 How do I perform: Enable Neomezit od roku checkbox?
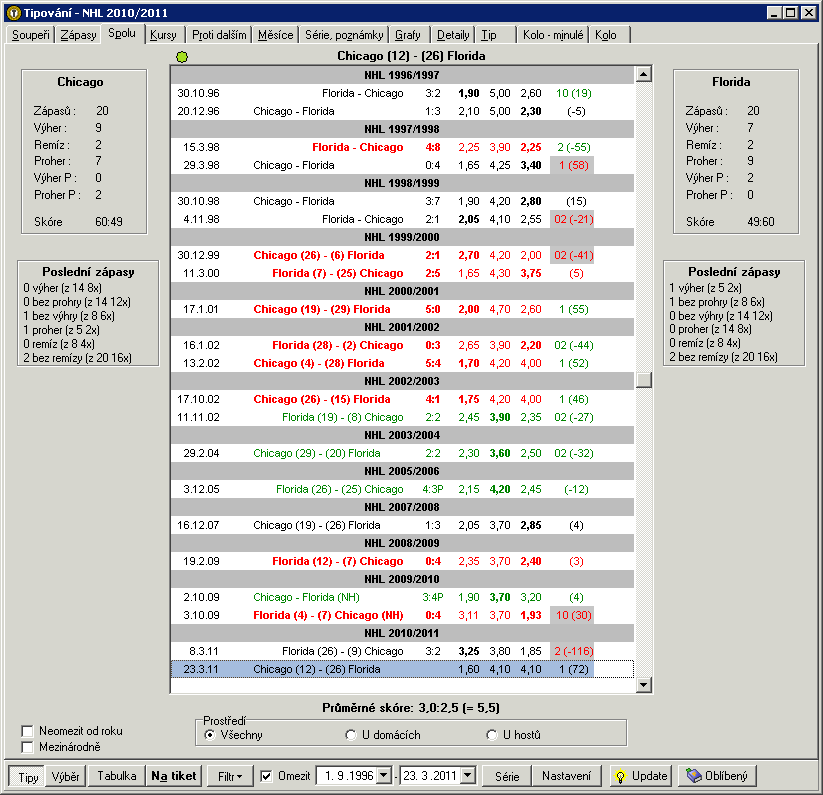coord(27,731)
